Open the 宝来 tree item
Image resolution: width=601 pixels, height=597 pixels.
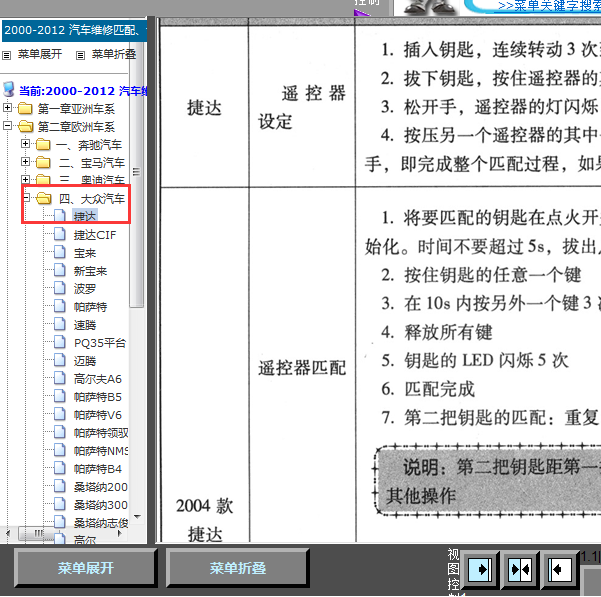(x=85, y=253)
